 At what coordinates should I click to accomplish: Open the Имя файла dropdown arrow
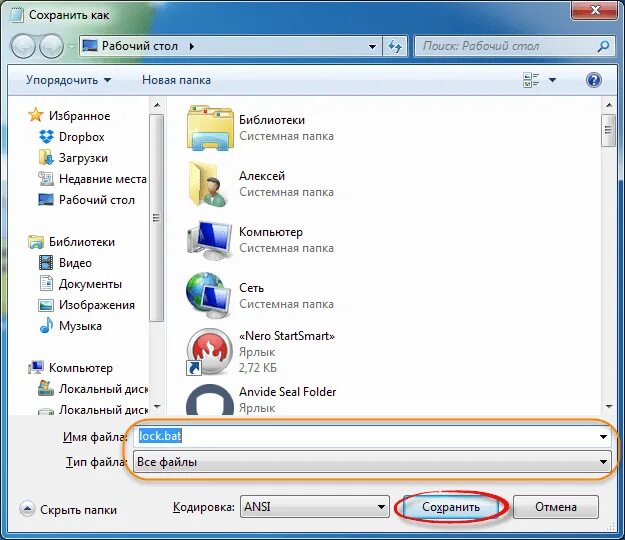point(603,437)
